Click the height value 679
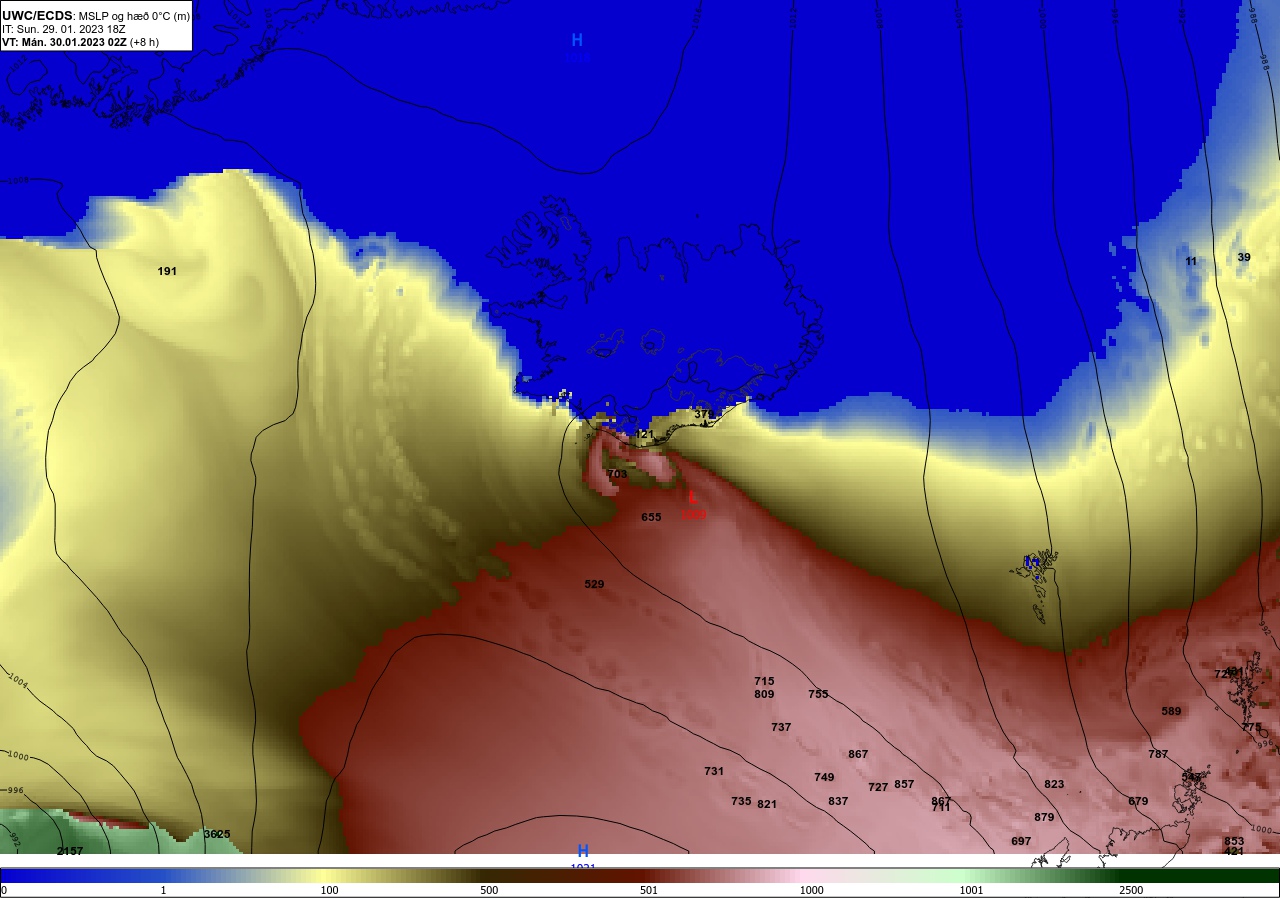The image size is (1280, 898). pyautogui.click(x=1138, y=801)
